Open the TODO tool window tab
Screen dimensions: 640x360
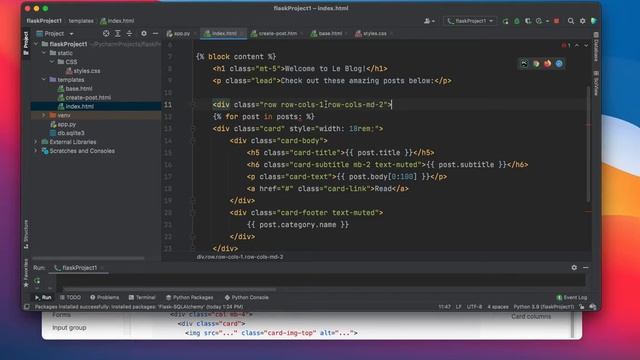70,297
